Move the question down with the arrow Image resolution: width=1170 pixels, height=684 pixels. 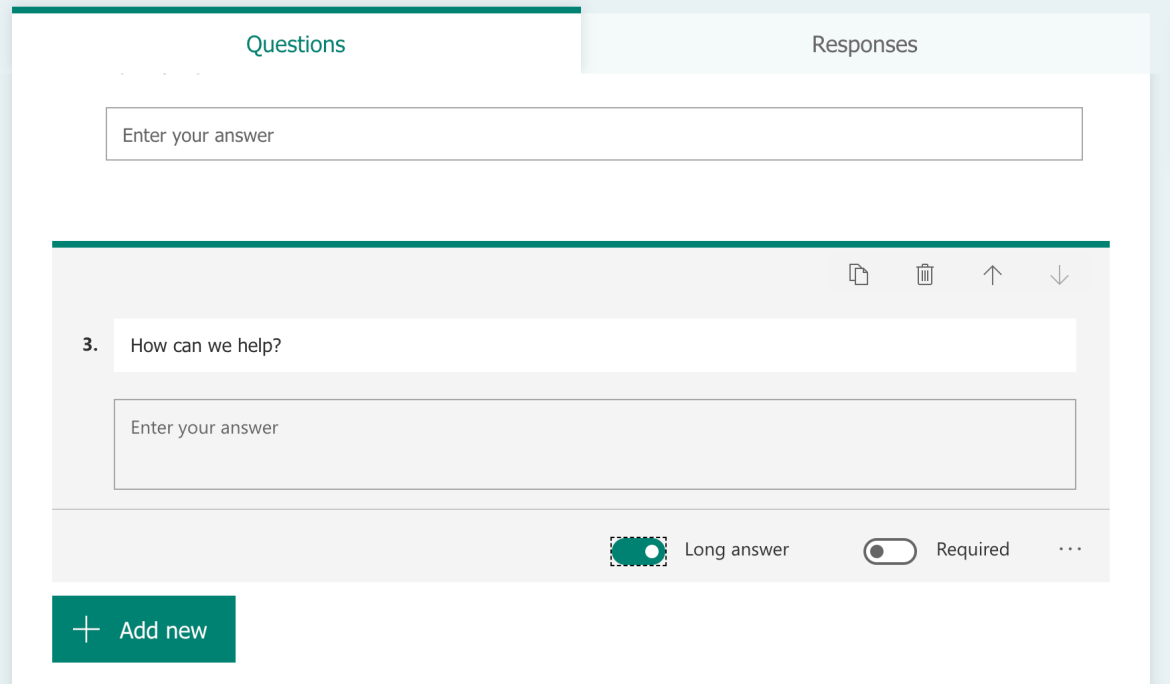pos(1059,275)
